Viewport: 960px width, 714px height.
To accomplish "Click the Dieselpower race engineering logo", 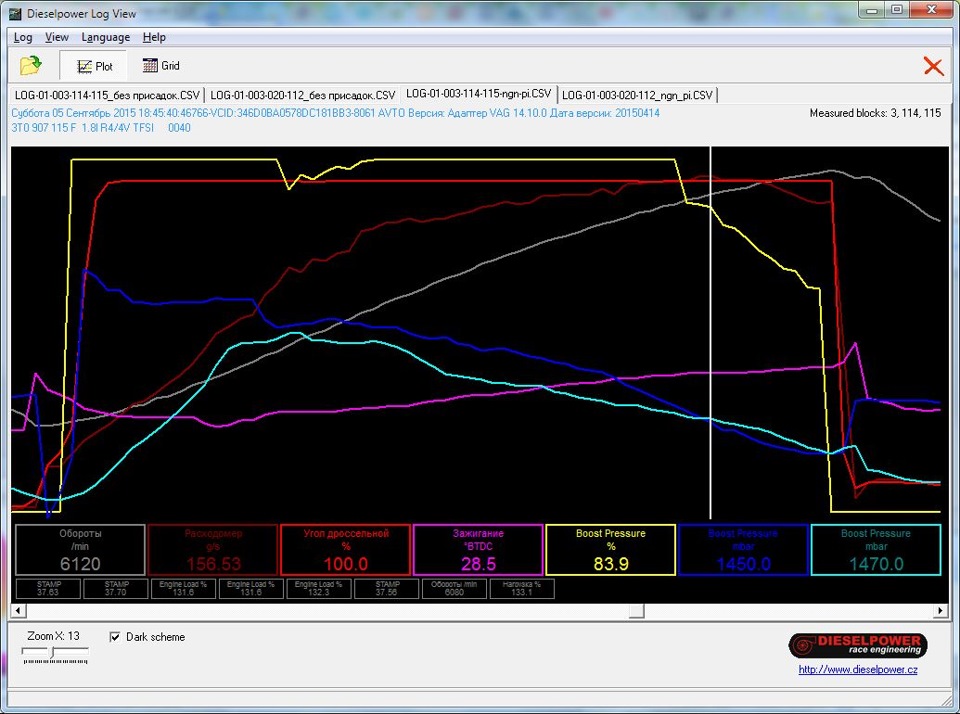I will tap(857, 645).
